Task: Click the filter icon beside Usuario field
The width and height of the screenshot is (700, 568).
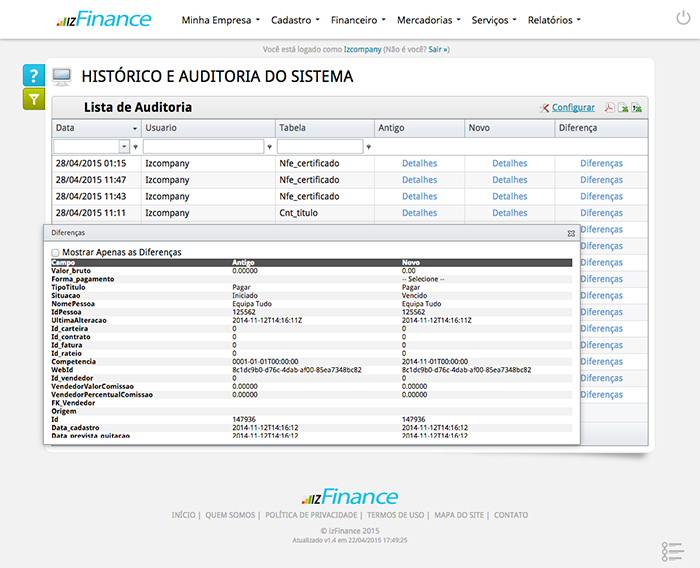Action: pos(270,147)
